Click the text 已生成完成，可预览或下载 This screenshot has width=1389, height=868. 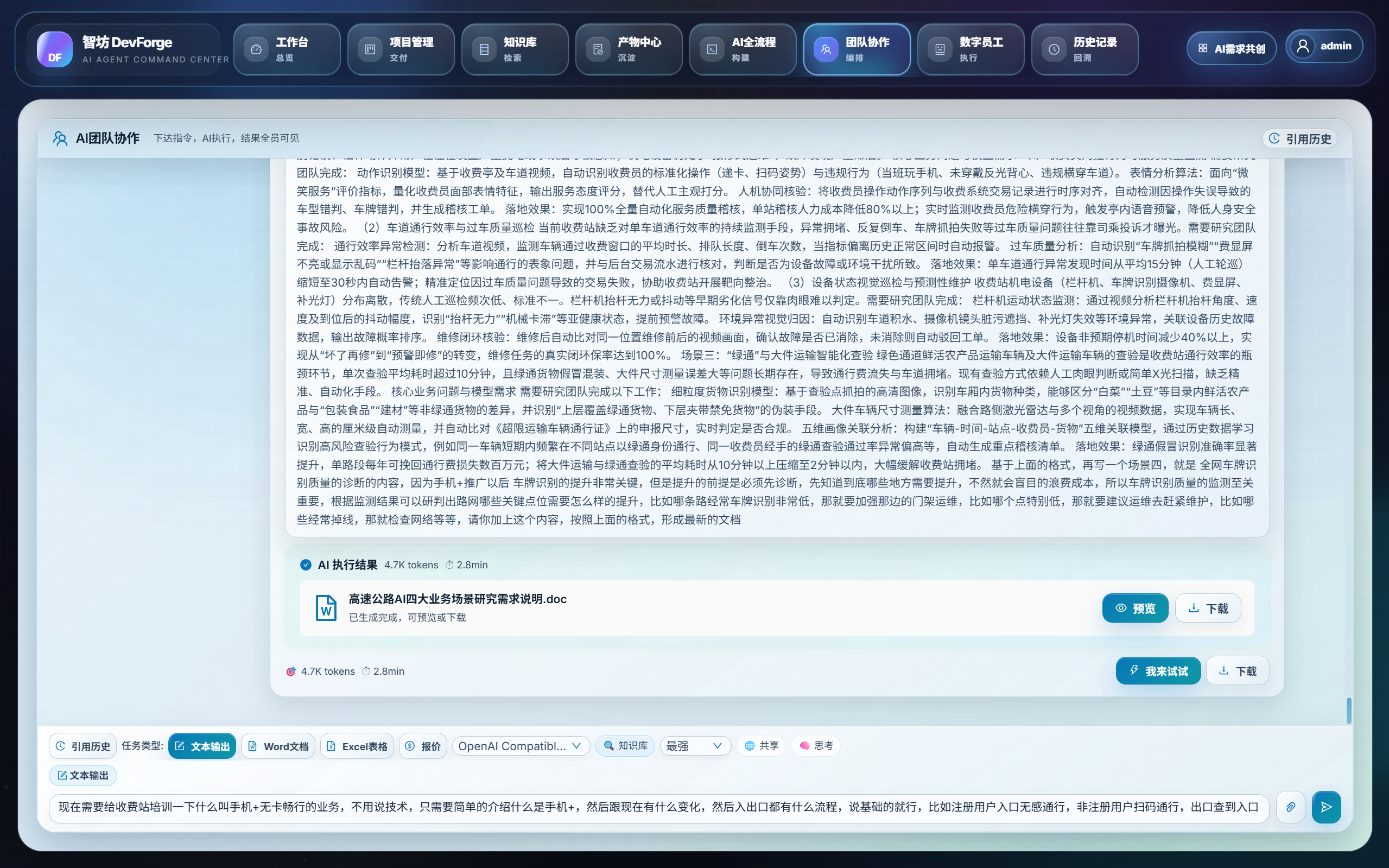(x=408, y=618)
